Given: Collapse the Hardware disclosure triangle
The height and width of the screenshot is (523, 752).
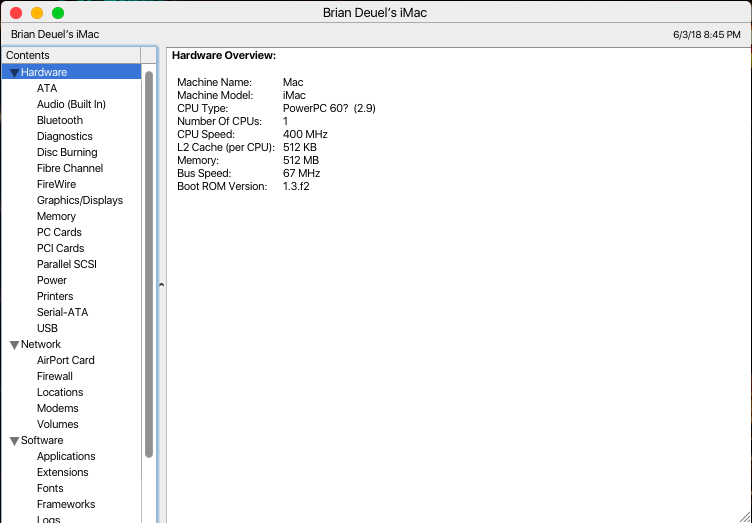Looking at the screenshot, I should click(x=14, y=73).
